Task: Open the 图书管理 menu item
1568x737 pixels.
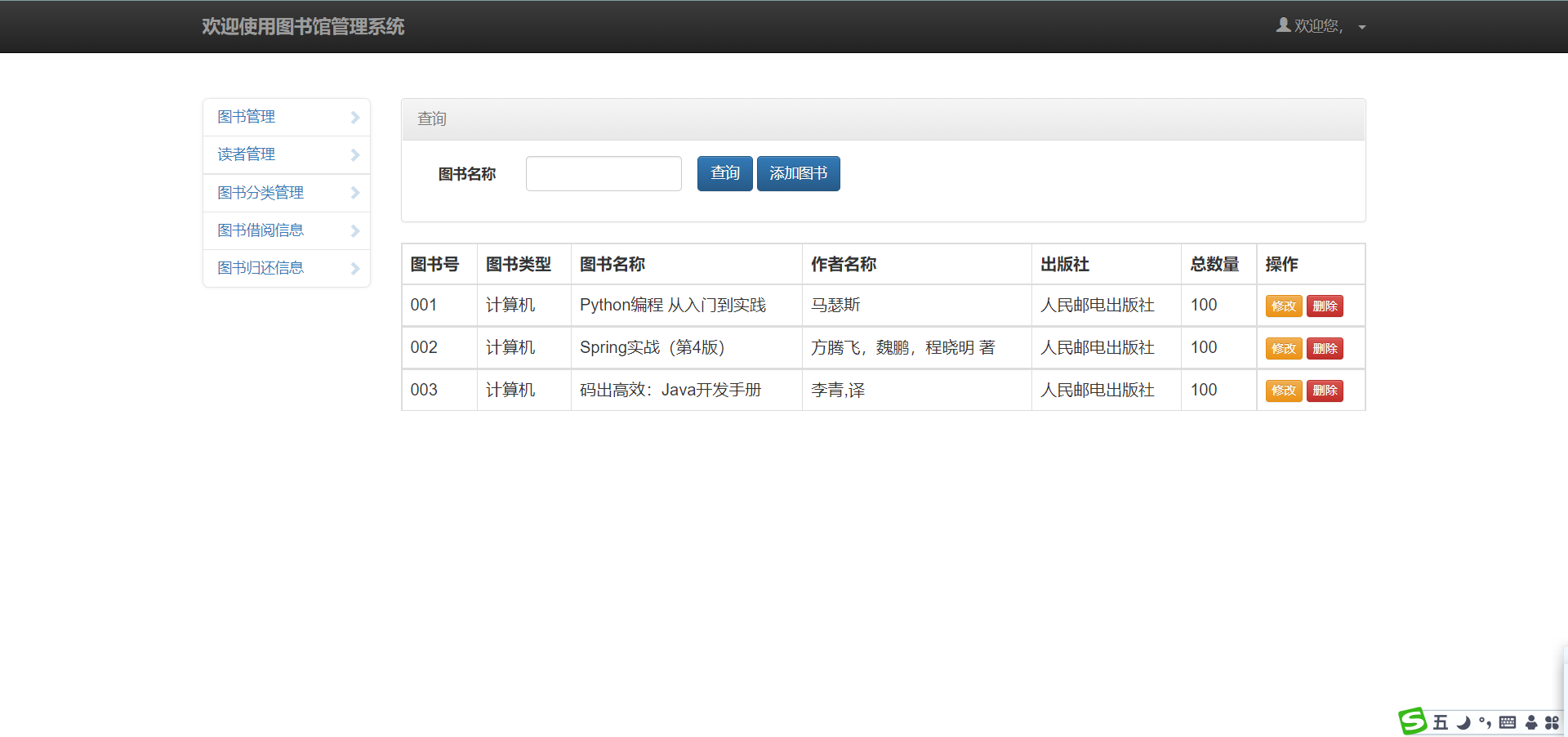Action: [287, 117]
